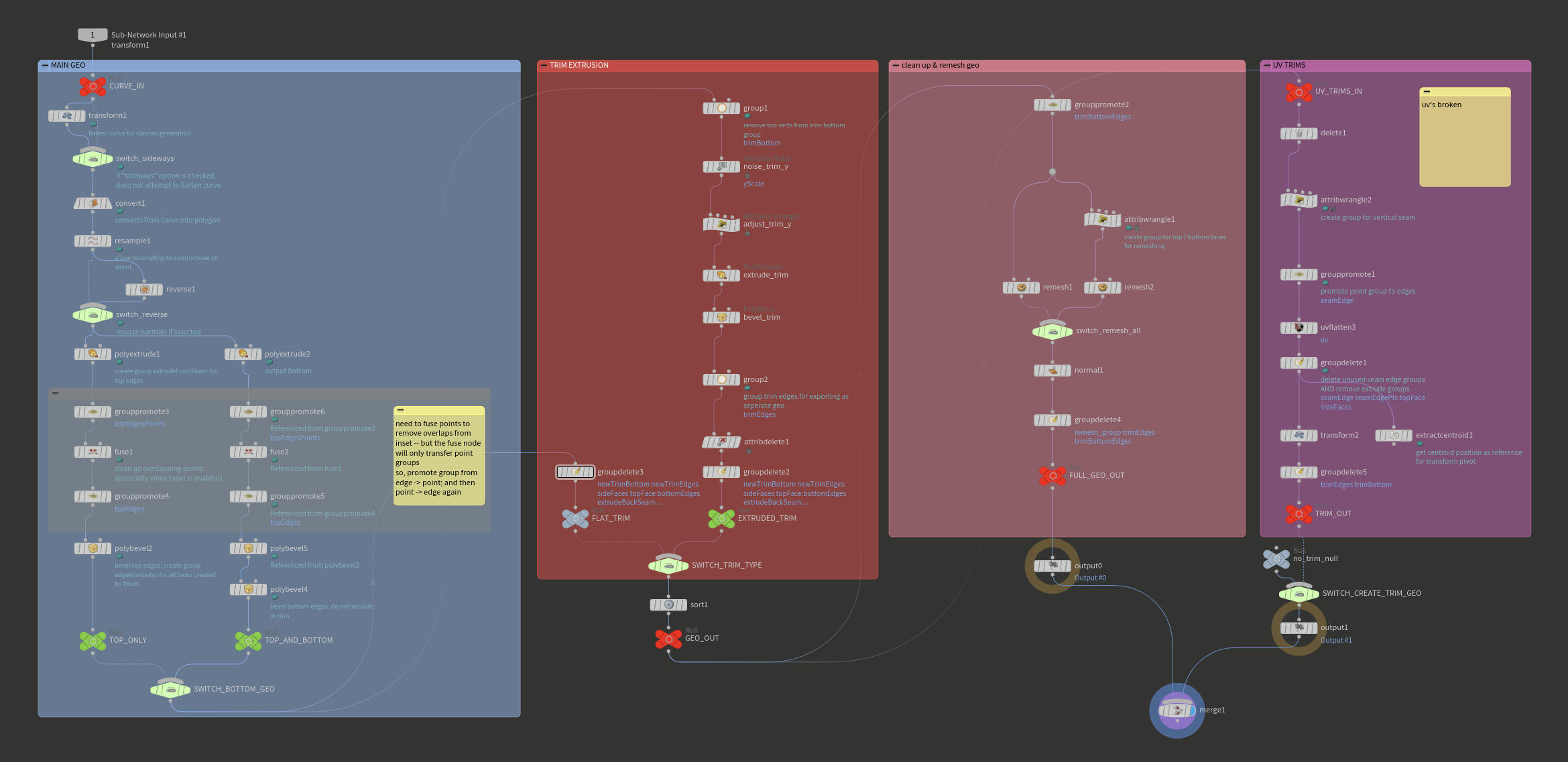The height and width of the screenshot is (762, 1568).
Task: Select the uvflatten3 node
Action: [1299, 327]
